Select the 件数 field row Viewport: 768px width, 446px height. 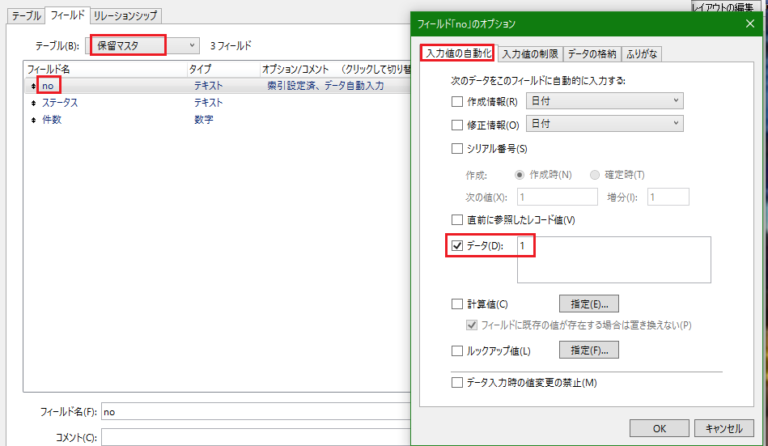(217, 120)
